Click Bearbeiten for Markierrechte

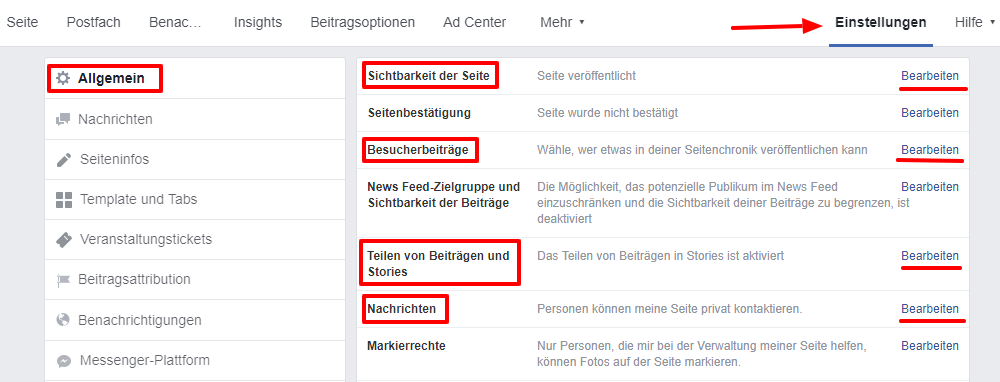coord(930,346)
